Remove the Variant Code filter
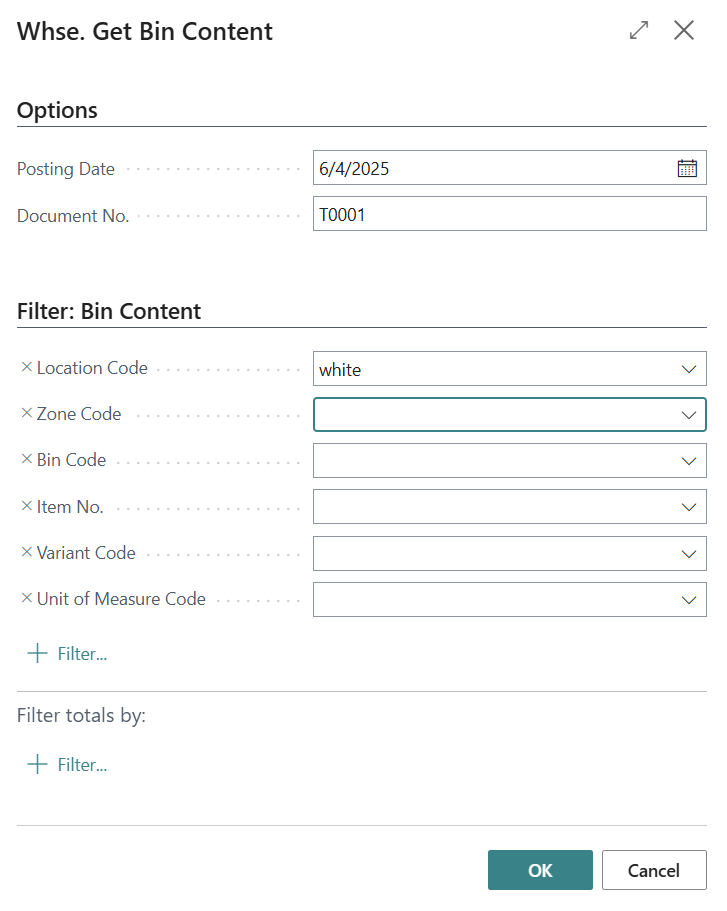This screenshot has width=727, height=911. click(x=27, y=553)
